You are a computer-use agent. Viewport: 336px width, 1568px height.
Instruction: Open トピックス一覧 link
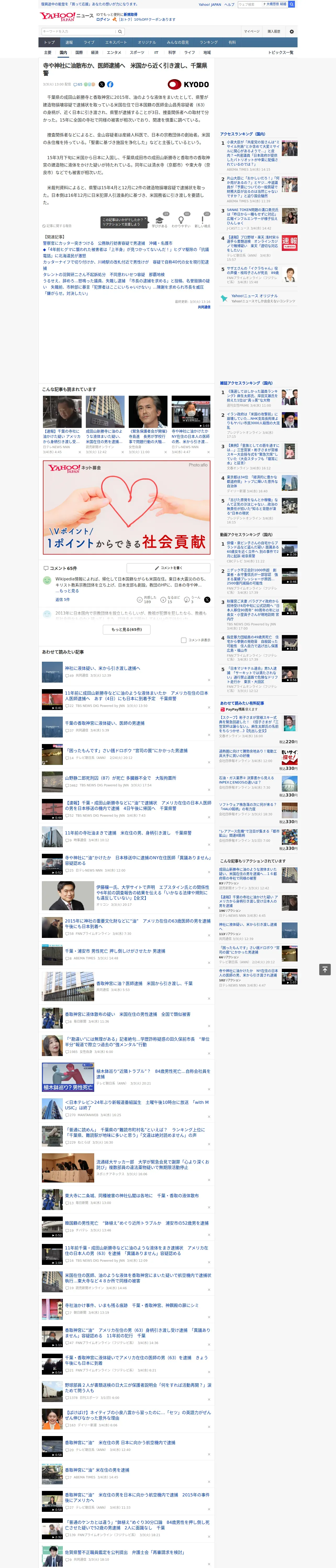[x=281, y=52]
